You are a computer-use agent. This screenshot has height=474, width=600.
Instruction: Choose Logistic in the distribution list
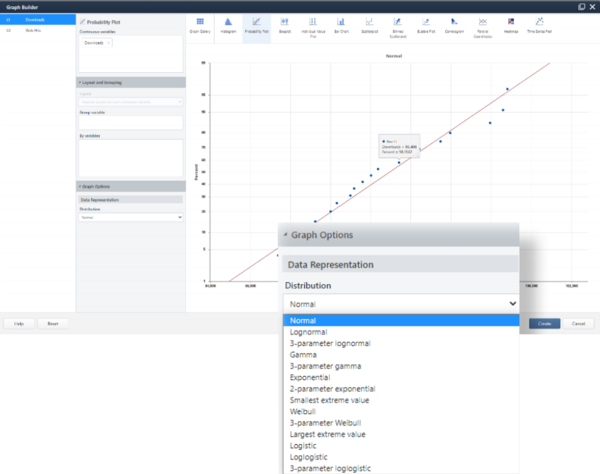click(401, 446)
